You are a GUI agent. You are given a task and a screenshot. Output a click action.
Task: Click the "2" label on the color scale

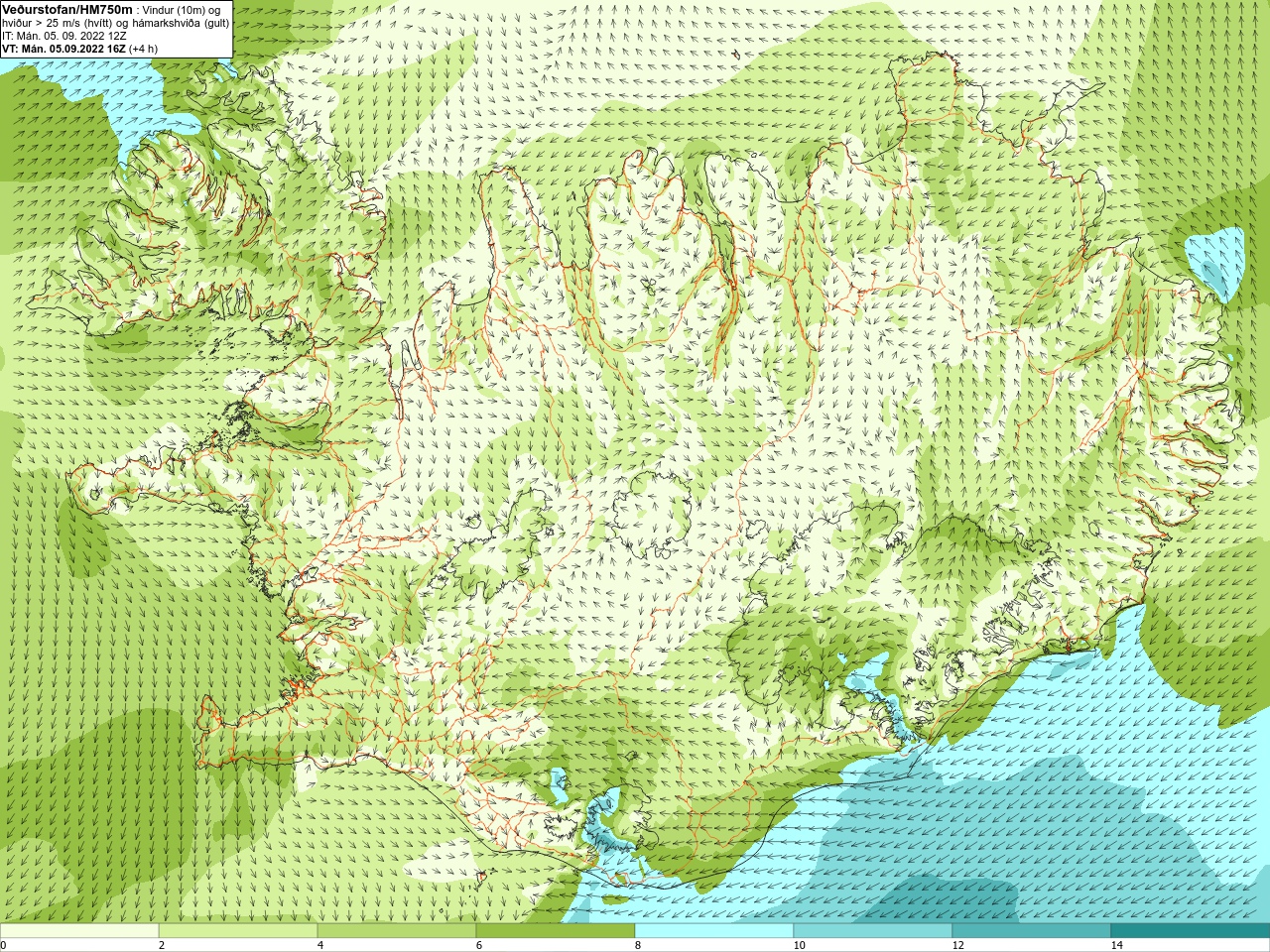click(162, 945)
